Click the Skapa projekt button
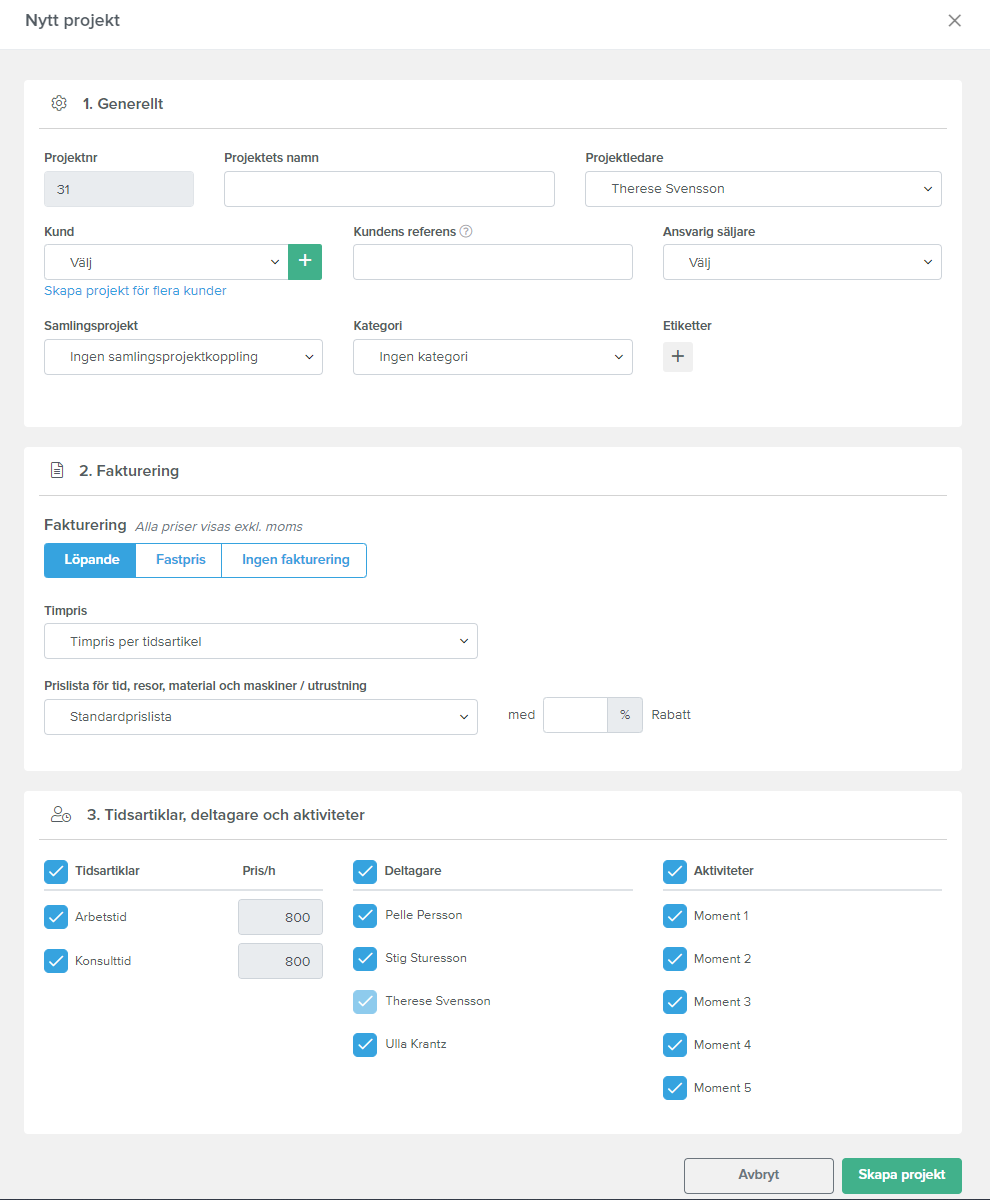The width and height of the screenshot is (990, 1200). (x=902, y=1175)
